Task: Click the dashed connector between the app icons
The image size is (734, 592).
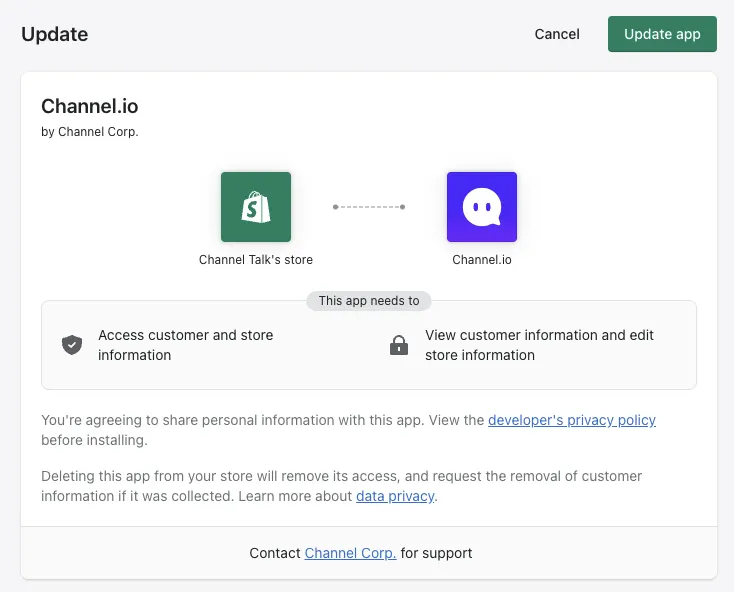Action: point(369,207)
